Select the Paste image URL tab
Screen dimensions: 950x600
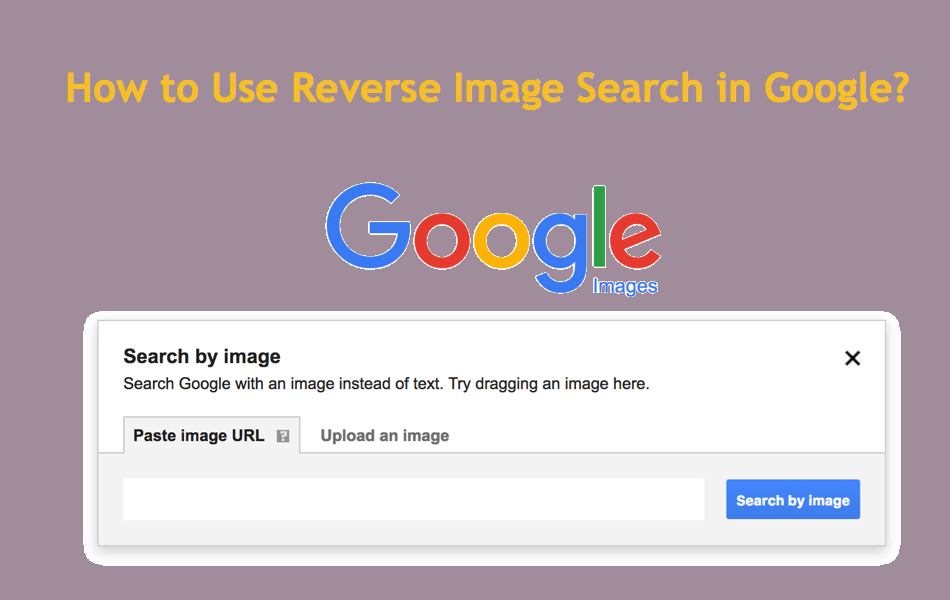[x=211, y=435]
